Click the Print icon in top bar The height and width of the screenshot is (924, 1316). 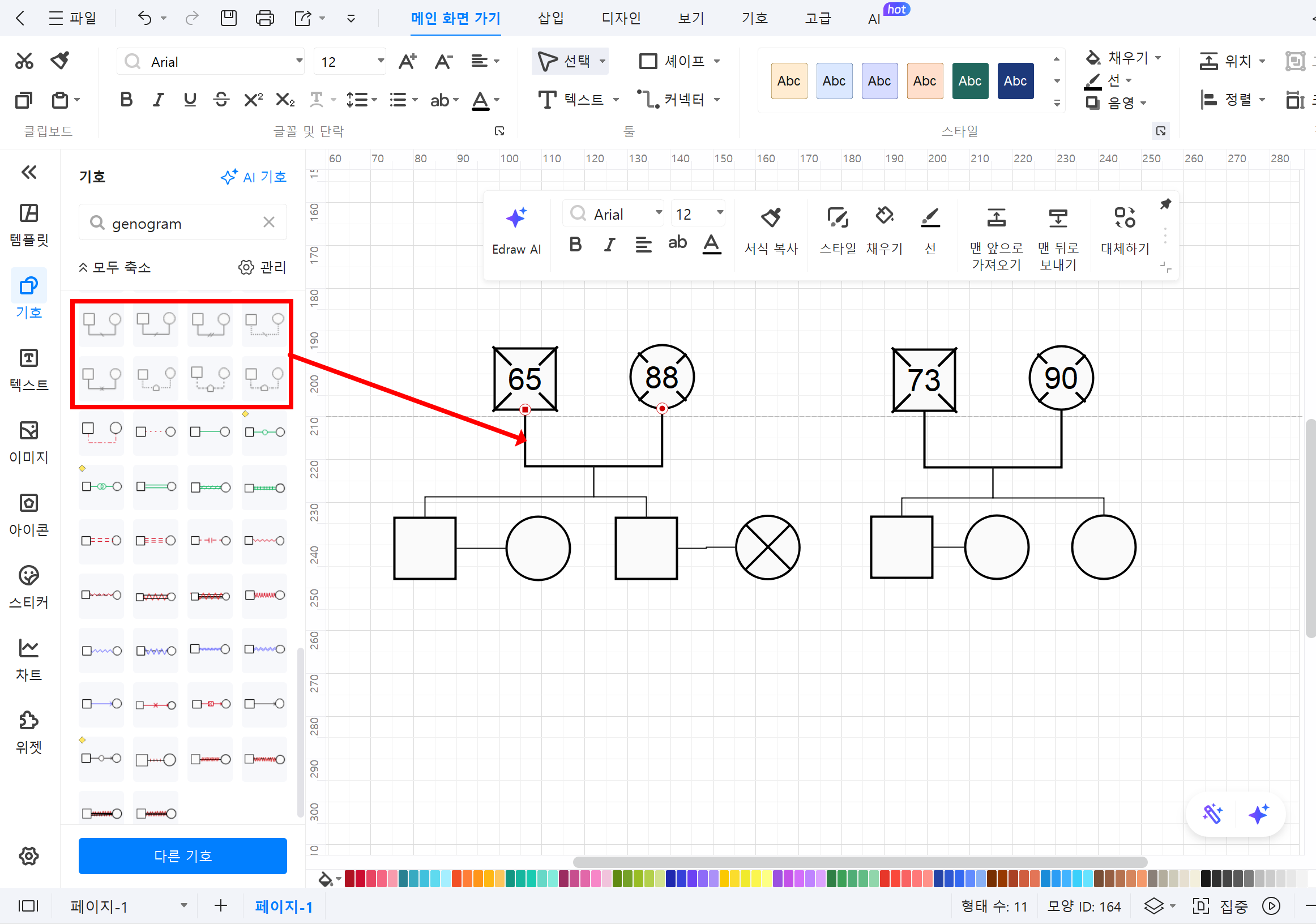[x=264, y=18]
